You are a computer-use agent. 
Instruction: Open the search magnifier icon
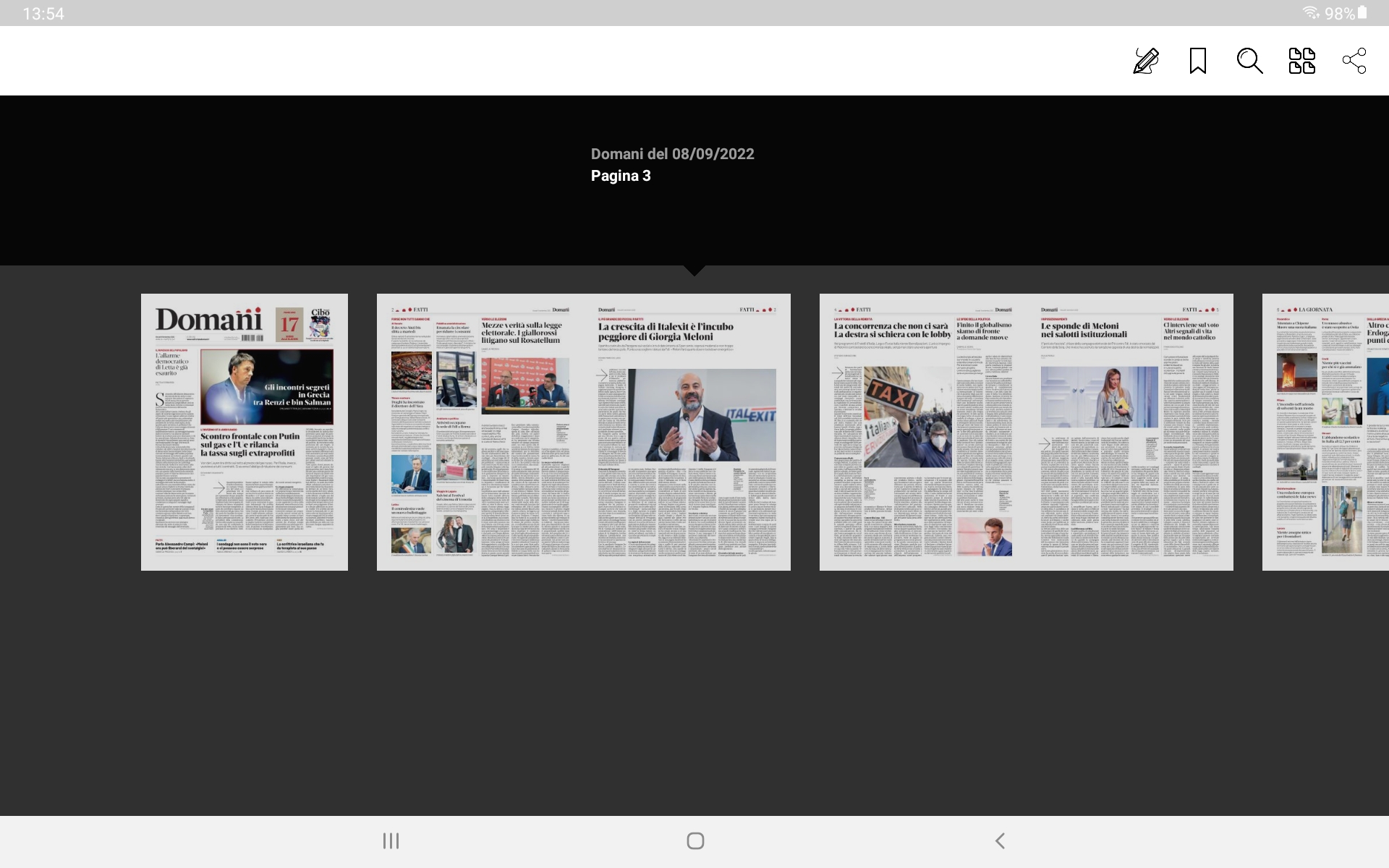pyautogui.click(x=1249, y=61)
